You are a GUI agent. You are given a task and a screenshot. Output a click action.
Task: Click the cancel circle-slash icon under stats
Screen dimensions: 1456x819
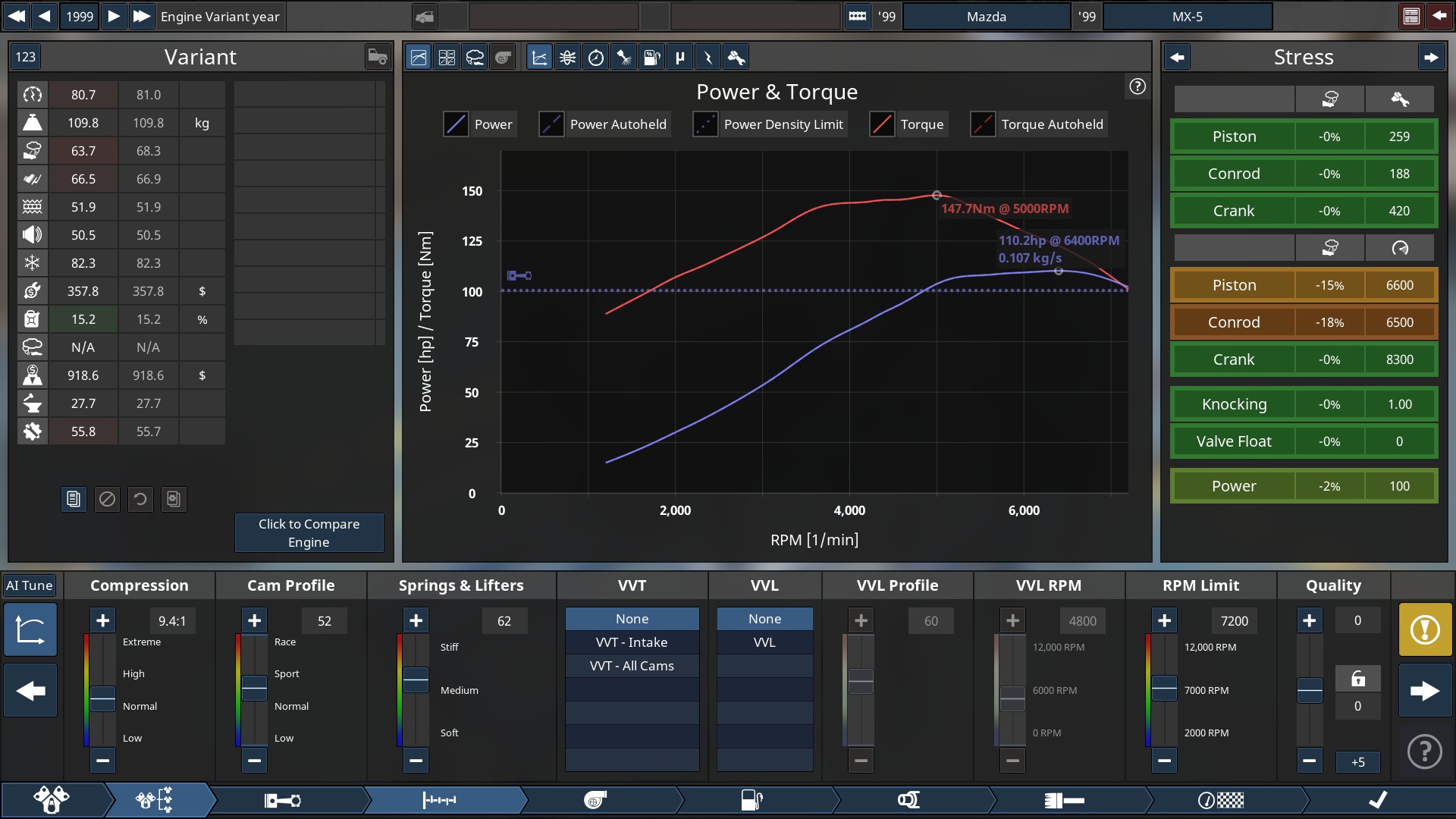click(x=107, y=499)
